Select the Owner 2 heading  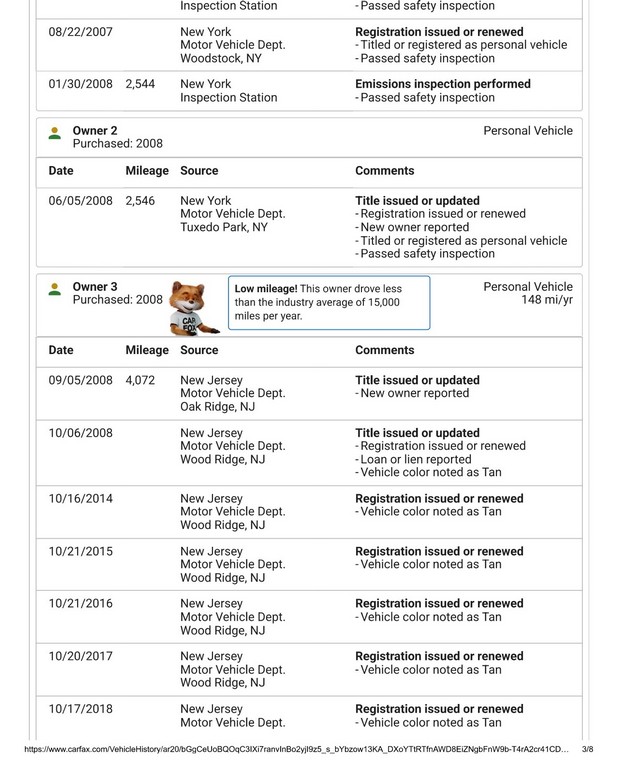coord(95,131)
